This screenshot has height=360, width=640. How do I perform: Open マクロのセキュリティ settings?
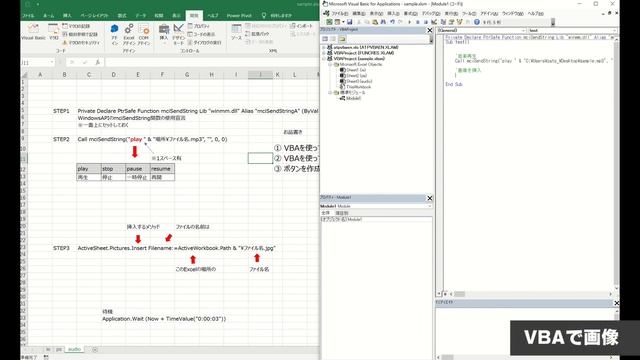pos(81,42)
